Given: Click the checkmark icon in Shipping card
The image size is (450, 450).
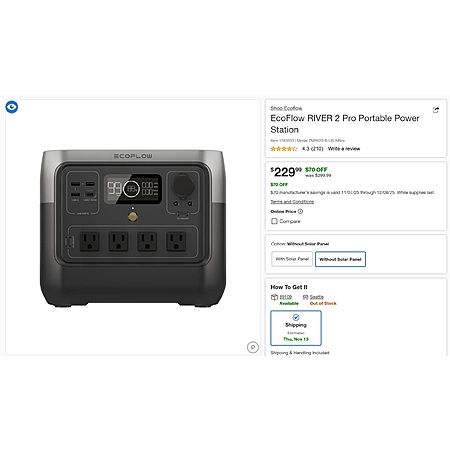Looking at the screenshot, I should coord(296,317).
